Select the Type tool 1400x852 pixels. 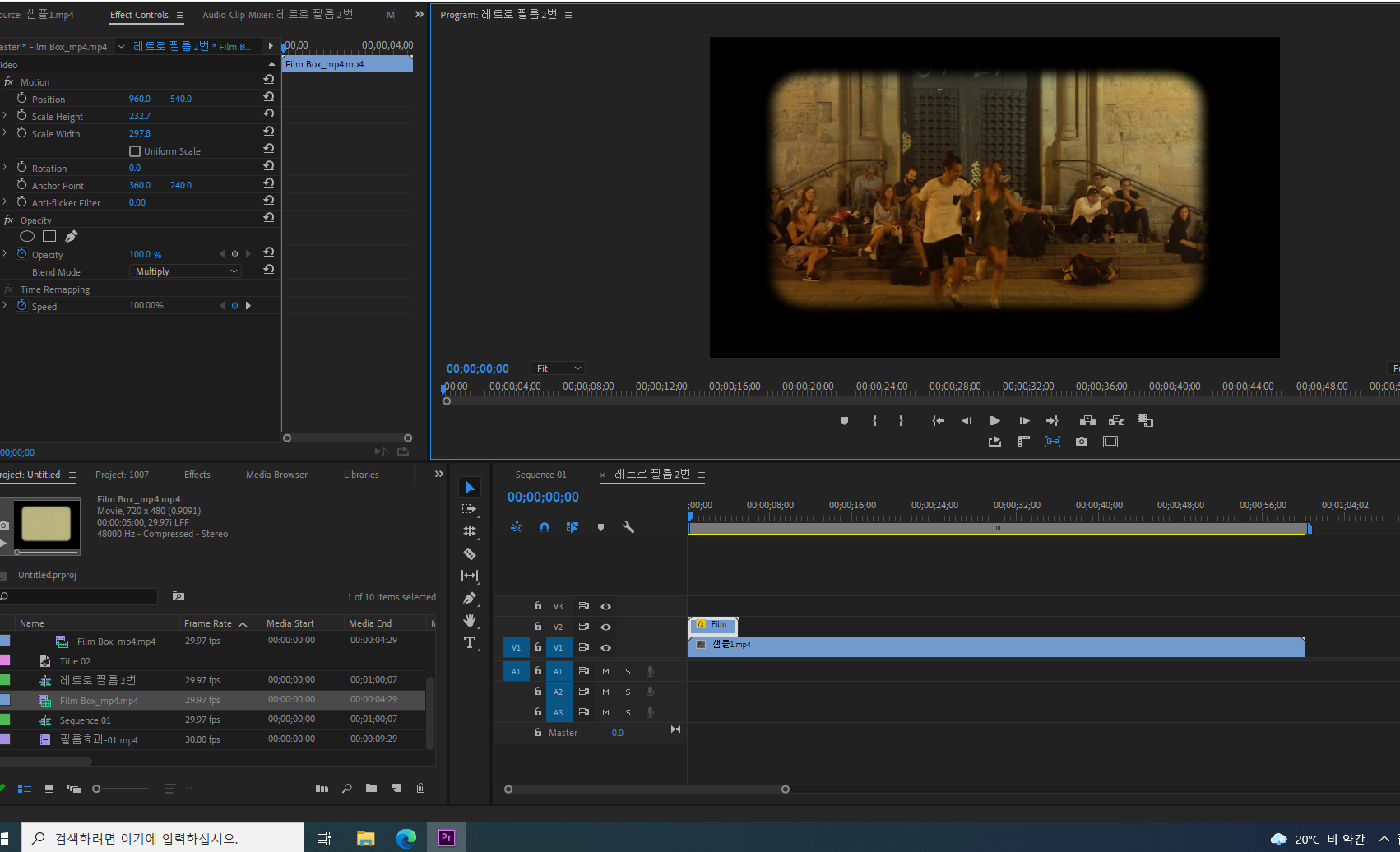(x=470, y=642)
